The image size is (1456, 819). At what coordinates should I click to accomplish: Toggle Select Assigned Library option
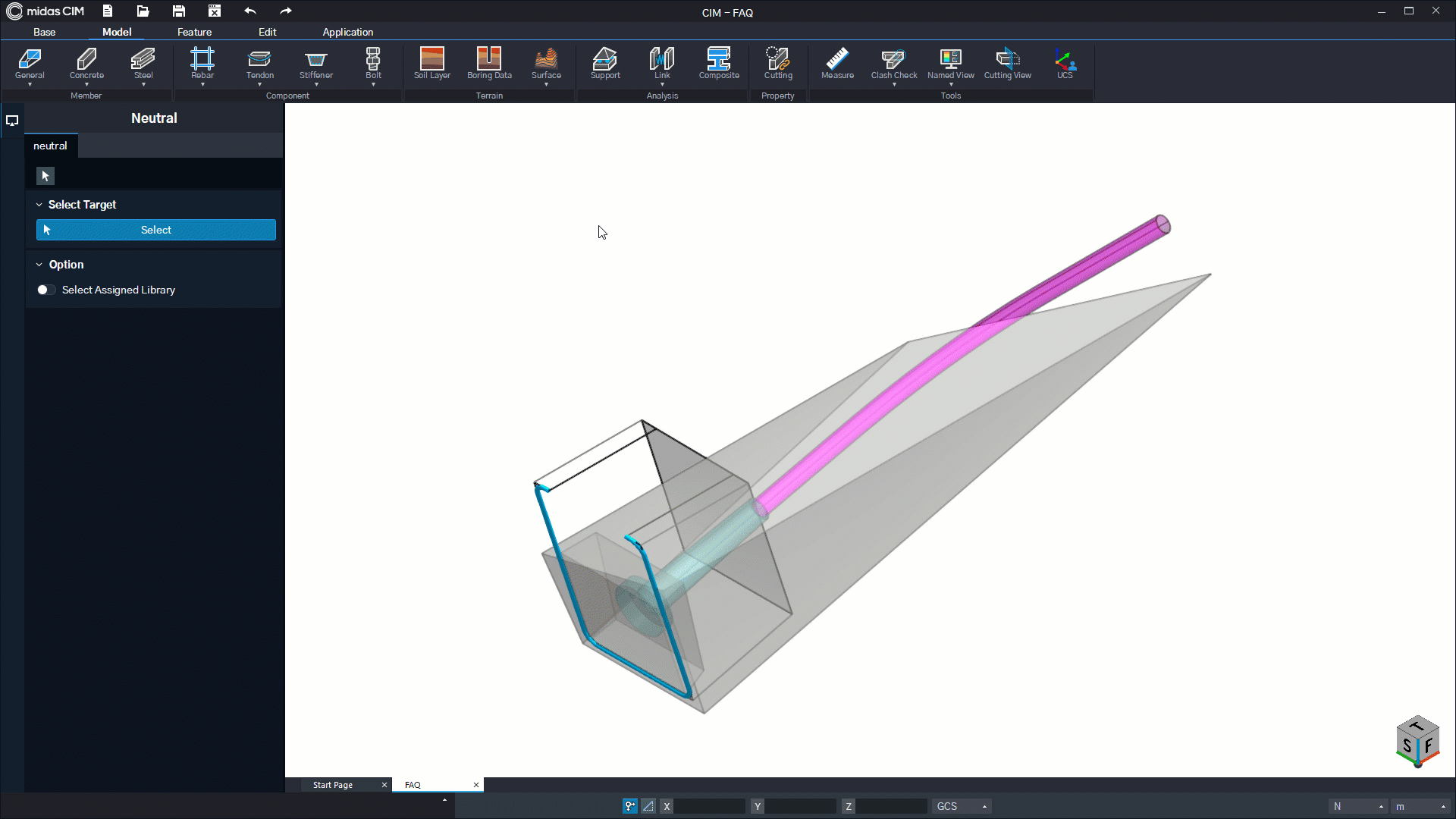(x=46, y=290)
